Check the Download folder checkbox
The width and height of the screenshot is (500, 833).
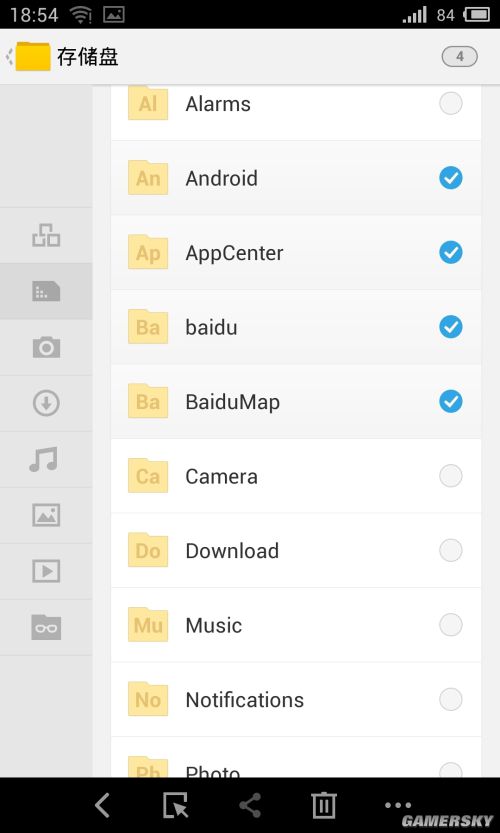451,550
